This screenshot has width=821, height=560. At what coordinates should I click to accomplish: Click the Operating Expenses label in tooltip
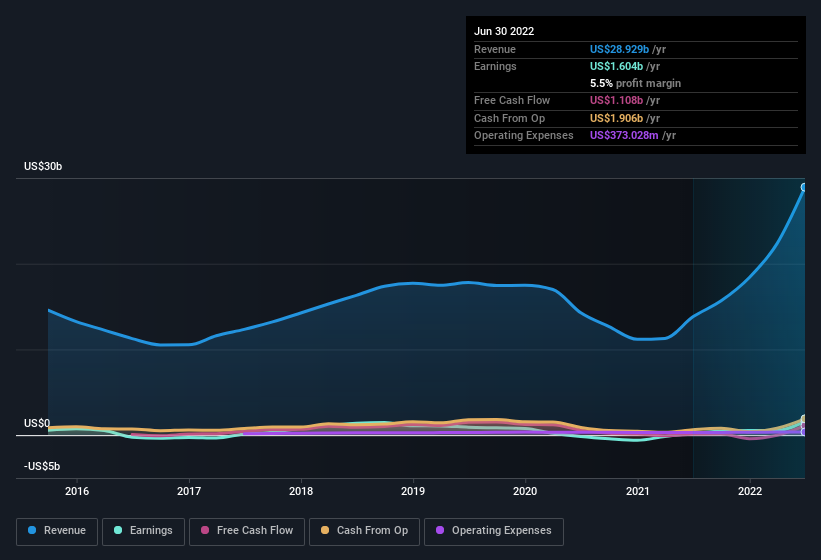click(x=524, y=136)
